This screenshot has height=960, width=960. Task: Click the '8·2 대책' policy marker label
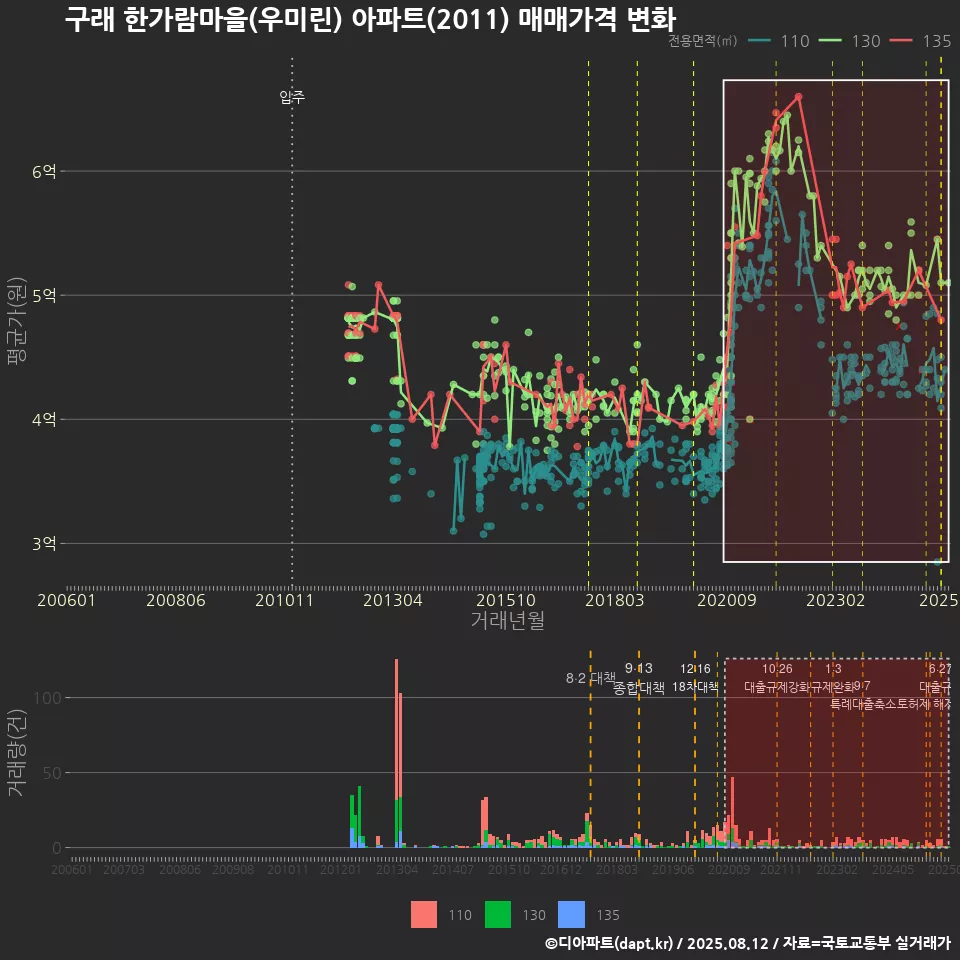point(591,678)
